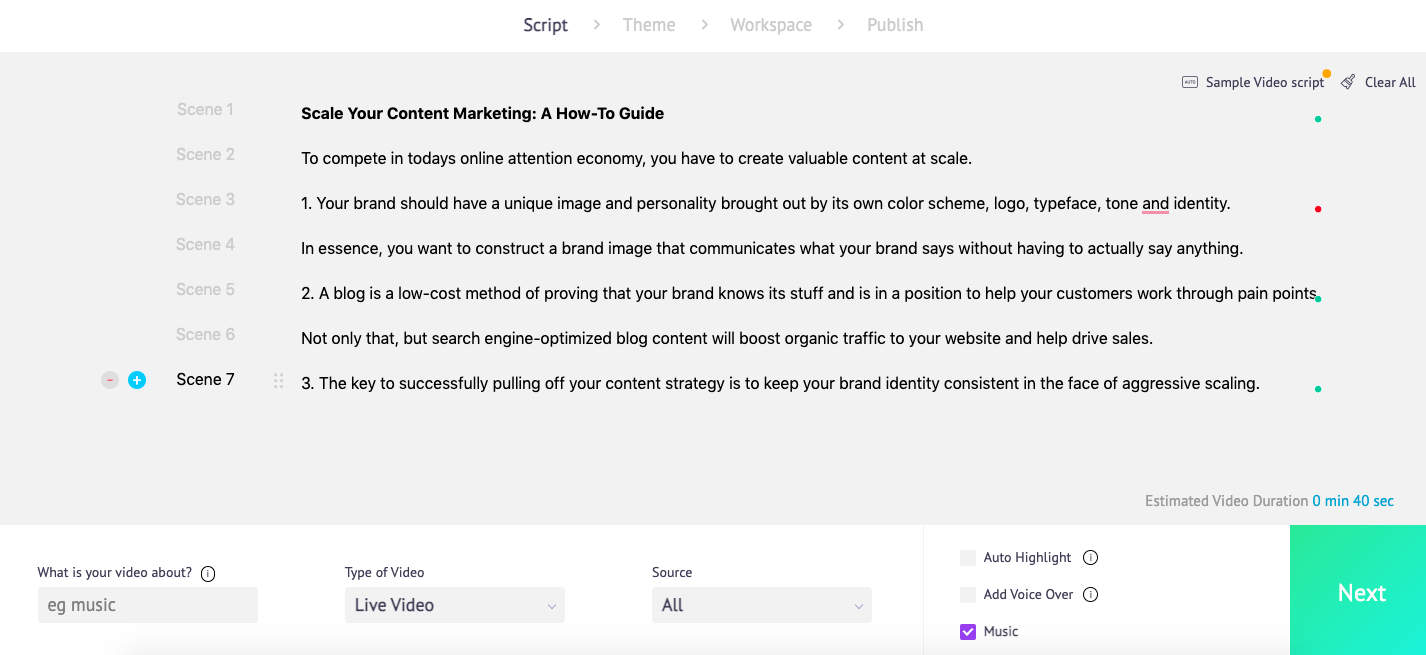This screenshot has height=655, width=1426.
Task: Click the 'eg music' input field
Action: 147,605
